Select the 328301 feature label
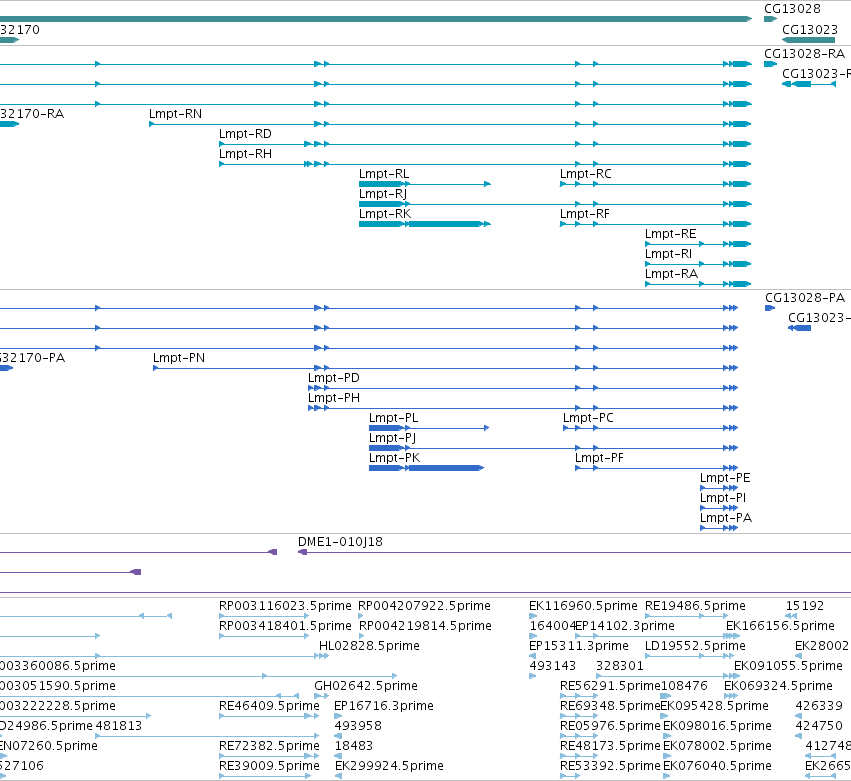The height and width of the screenshot is (781, 851). (x=620, y=666)
